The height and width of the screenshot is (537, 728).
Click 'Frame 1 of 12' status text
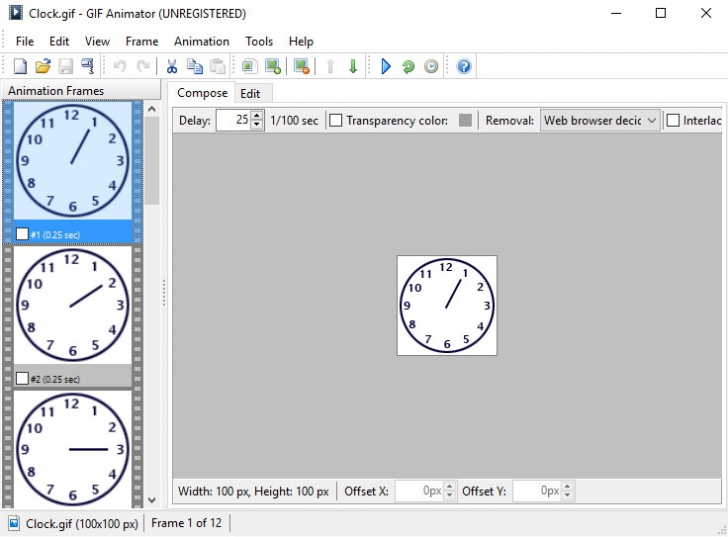click(186, 523)
